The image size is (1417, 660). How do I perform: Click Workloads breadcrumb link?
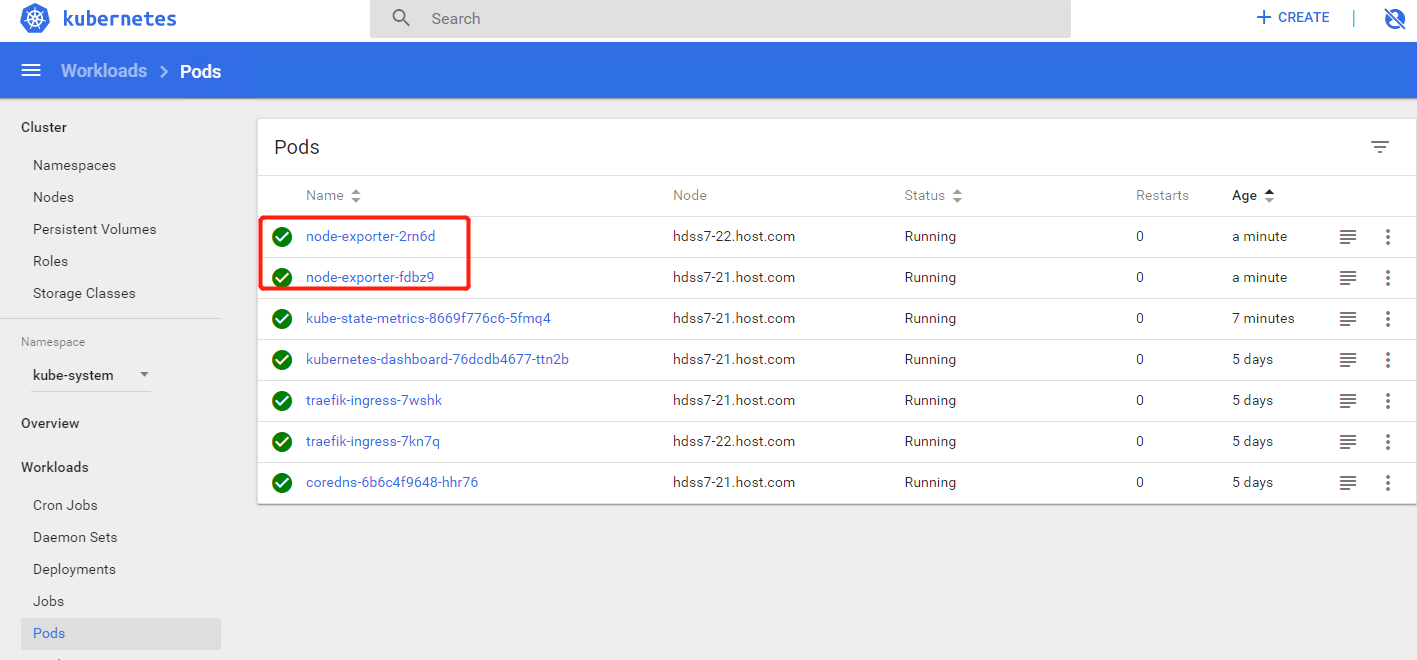coord(104,71)
